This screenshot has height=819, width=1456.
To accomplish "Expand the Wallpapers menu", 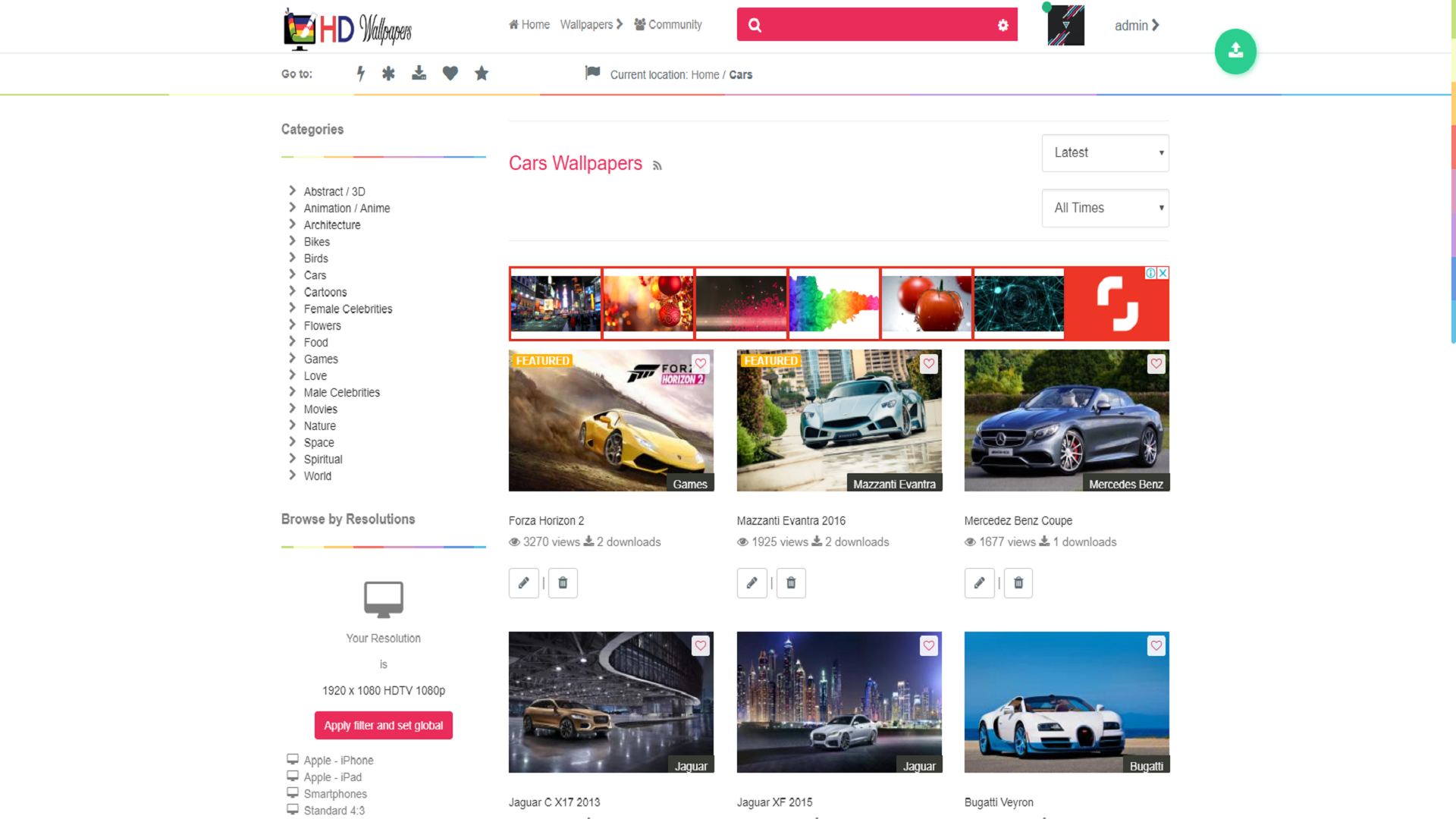I will pyautogui.click(x=591, y=24).
